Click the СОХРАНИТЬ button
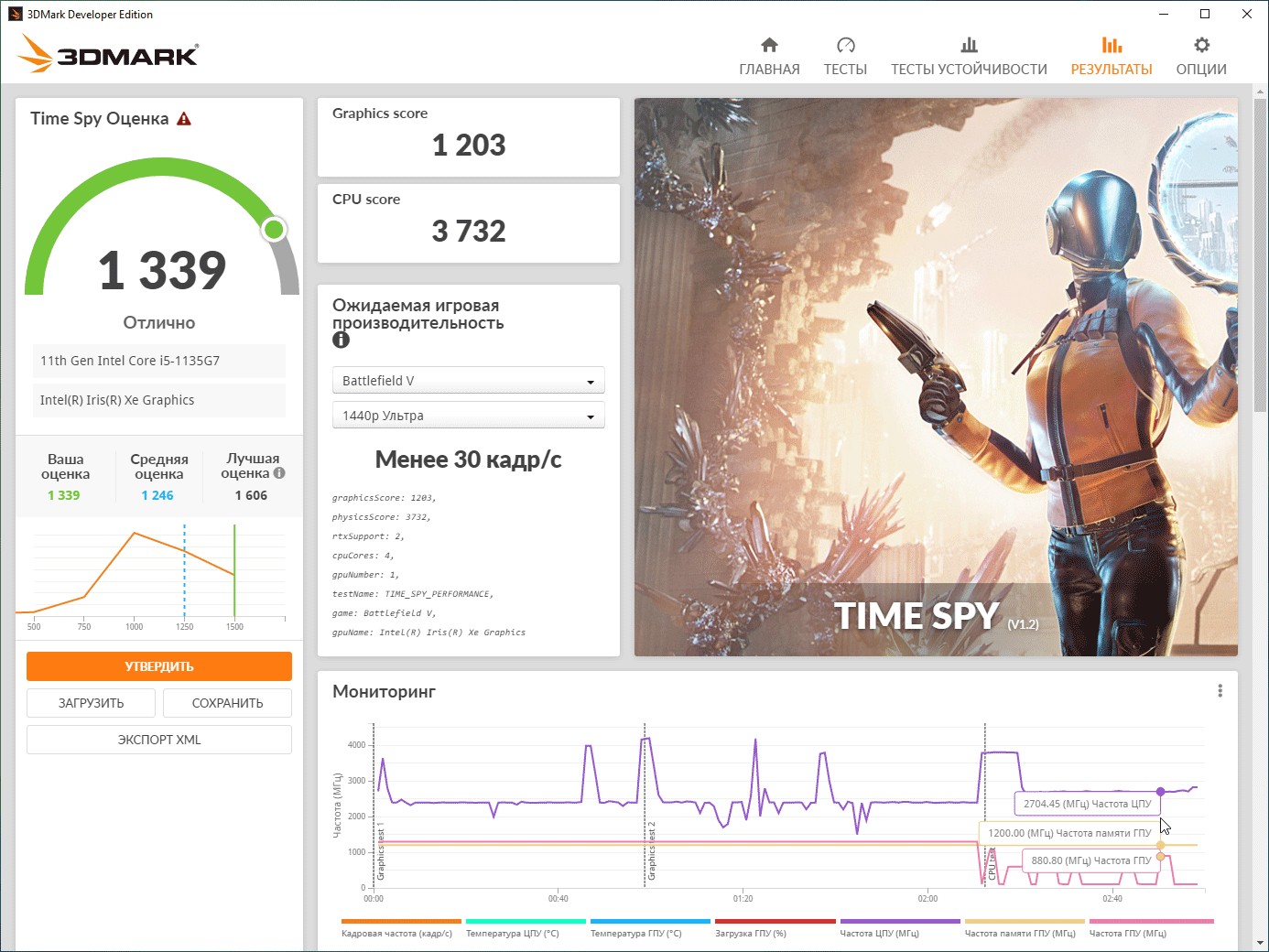Viewport: 1269px width, 952px height. tap(227, 703)
